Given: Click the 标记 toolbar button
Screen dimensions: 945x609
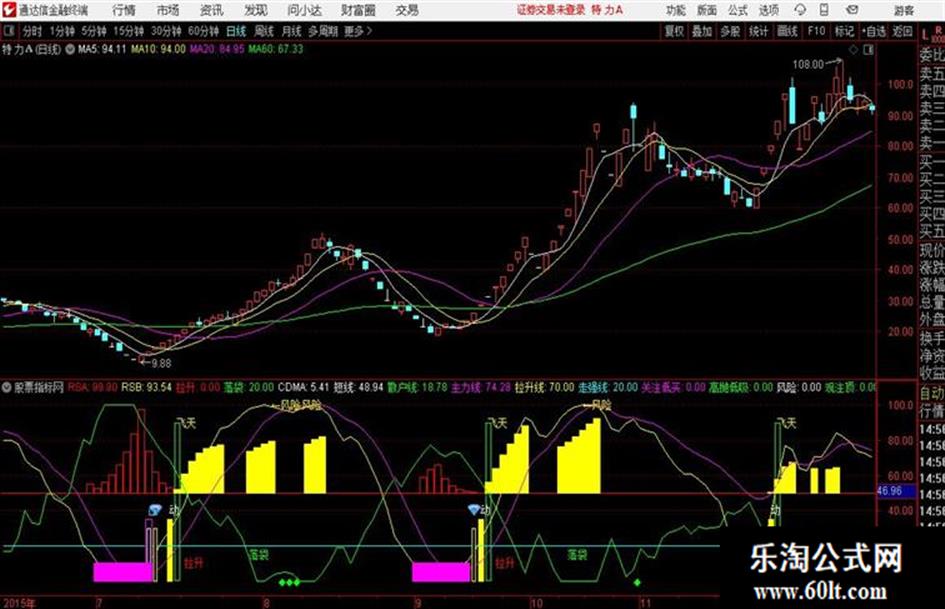Looking at the screenshot, I should [844, 31].
